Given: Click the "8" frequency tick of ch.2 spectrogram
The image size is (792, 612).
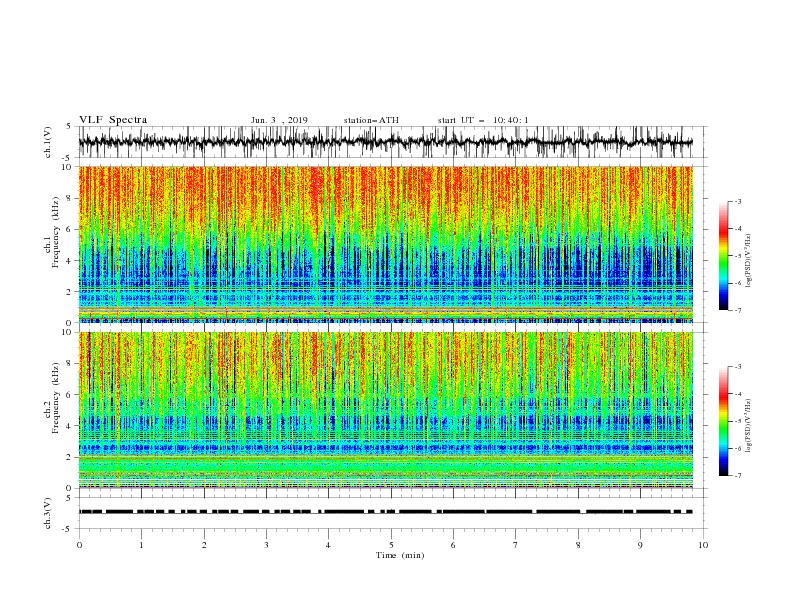Looking at the screenshot, I should point(69,363).
